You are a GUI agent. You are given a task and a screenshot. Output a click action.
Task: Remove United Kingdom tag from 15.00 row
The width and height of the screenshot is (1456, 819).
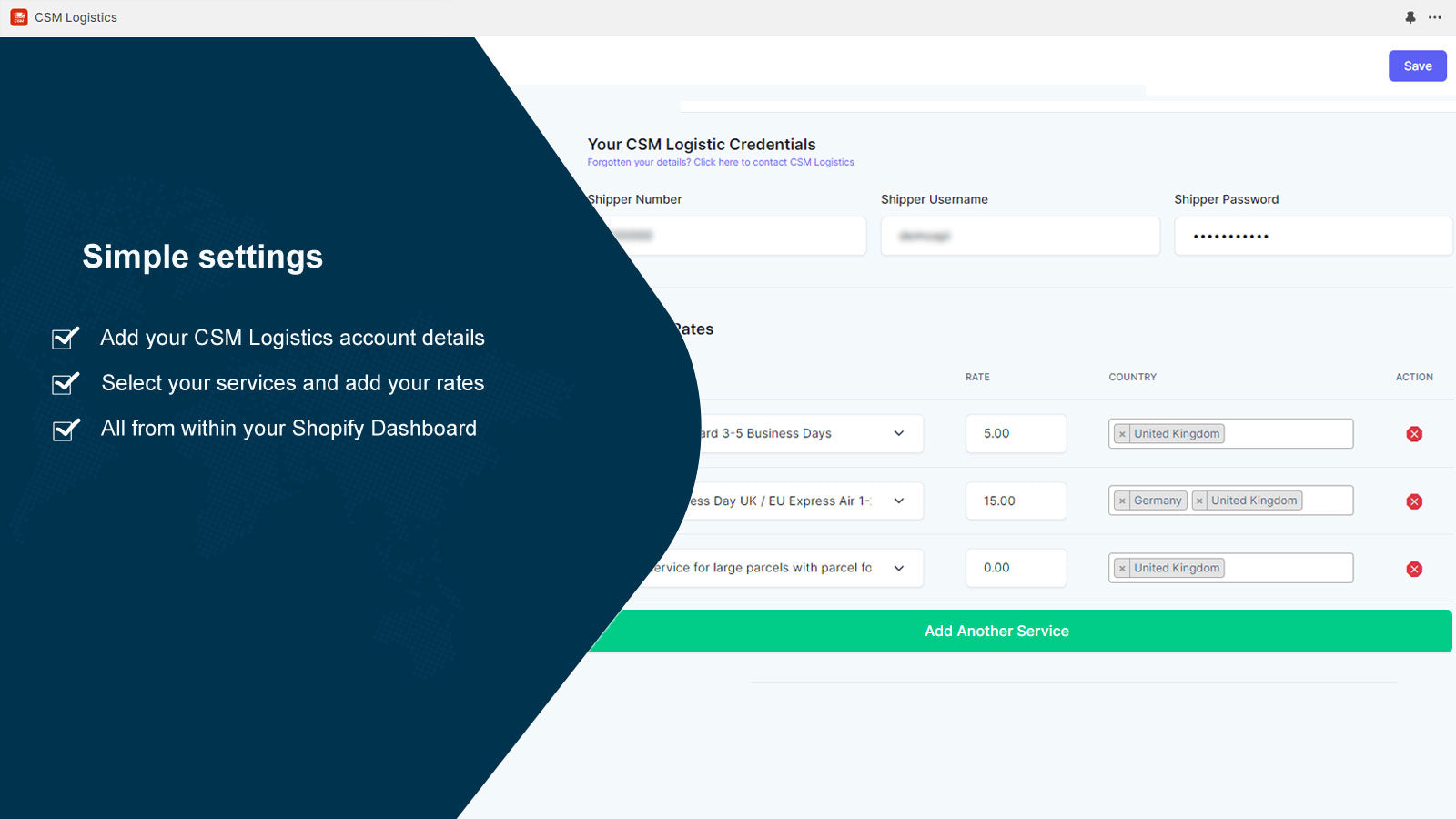tap(1199, 500)
